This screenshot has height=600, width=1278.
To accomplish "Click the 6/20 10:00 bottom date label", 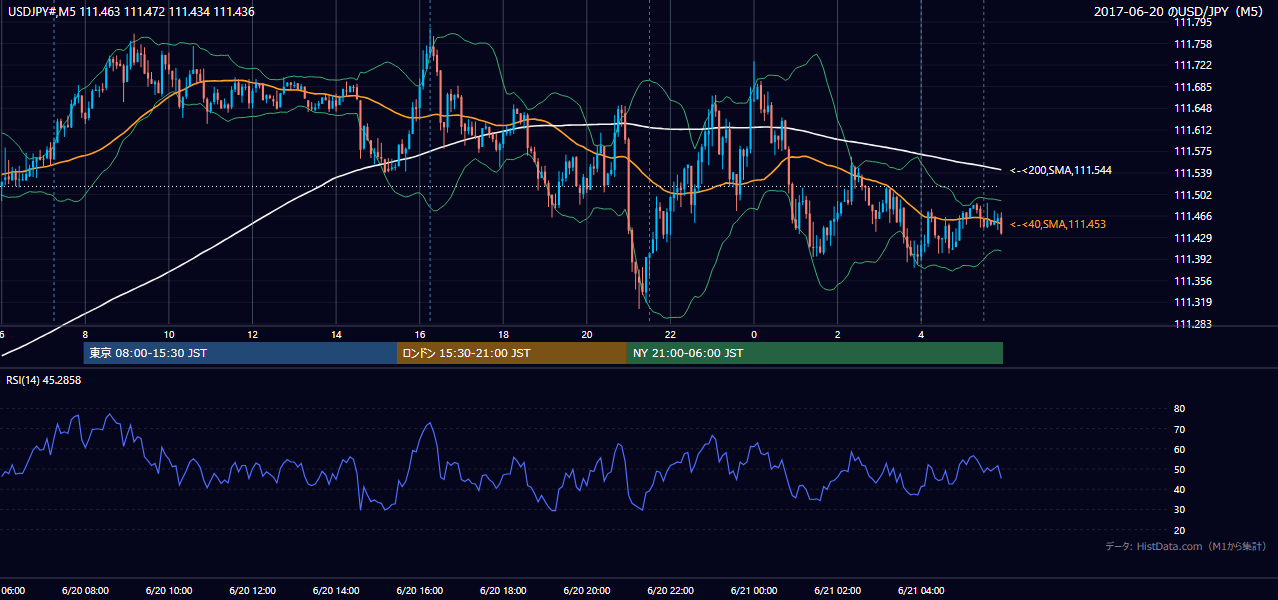I will (x=169, y=590).
